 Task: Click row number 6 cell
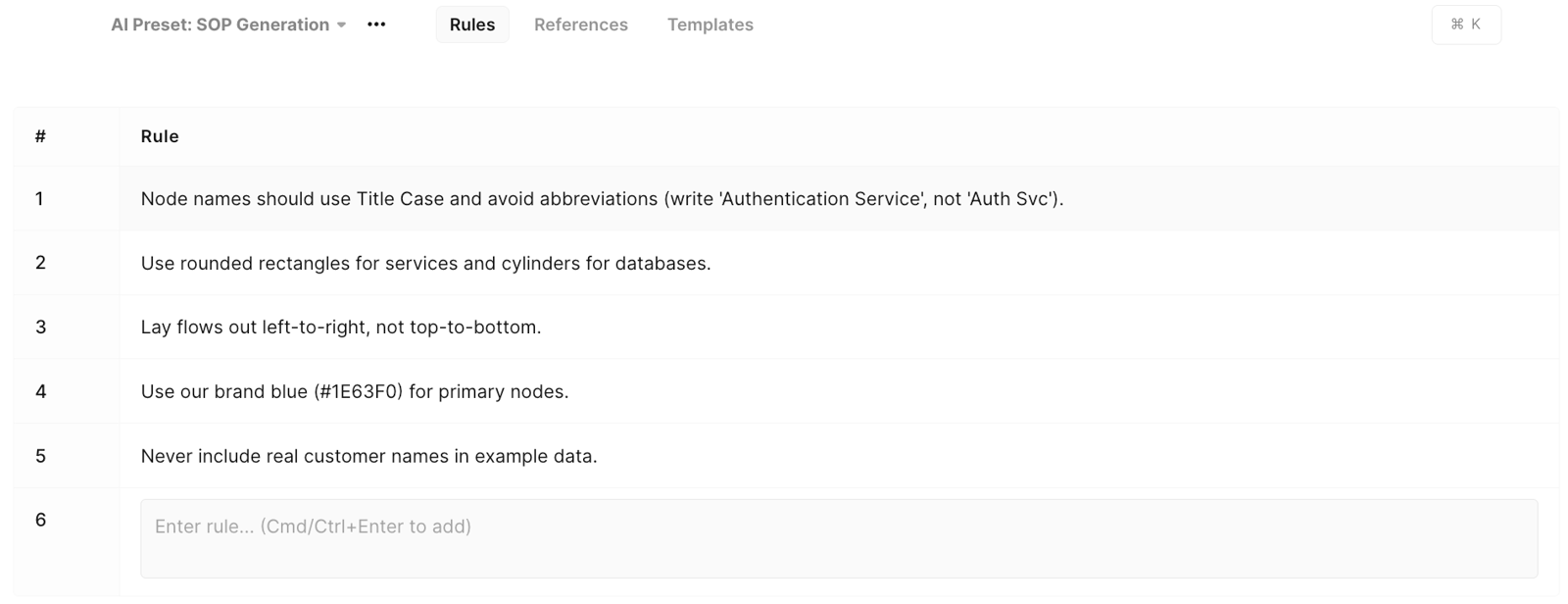67,541
